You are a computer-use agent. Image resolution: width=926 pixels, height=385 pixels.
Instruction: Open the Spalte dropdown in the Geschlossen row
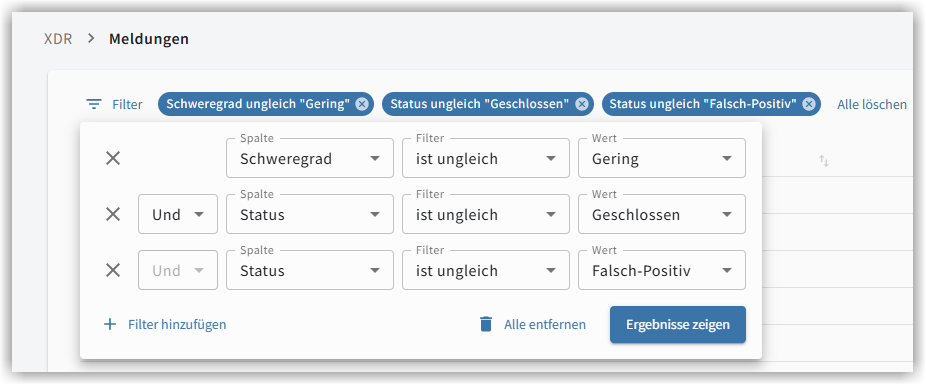(x=310, y=214)
